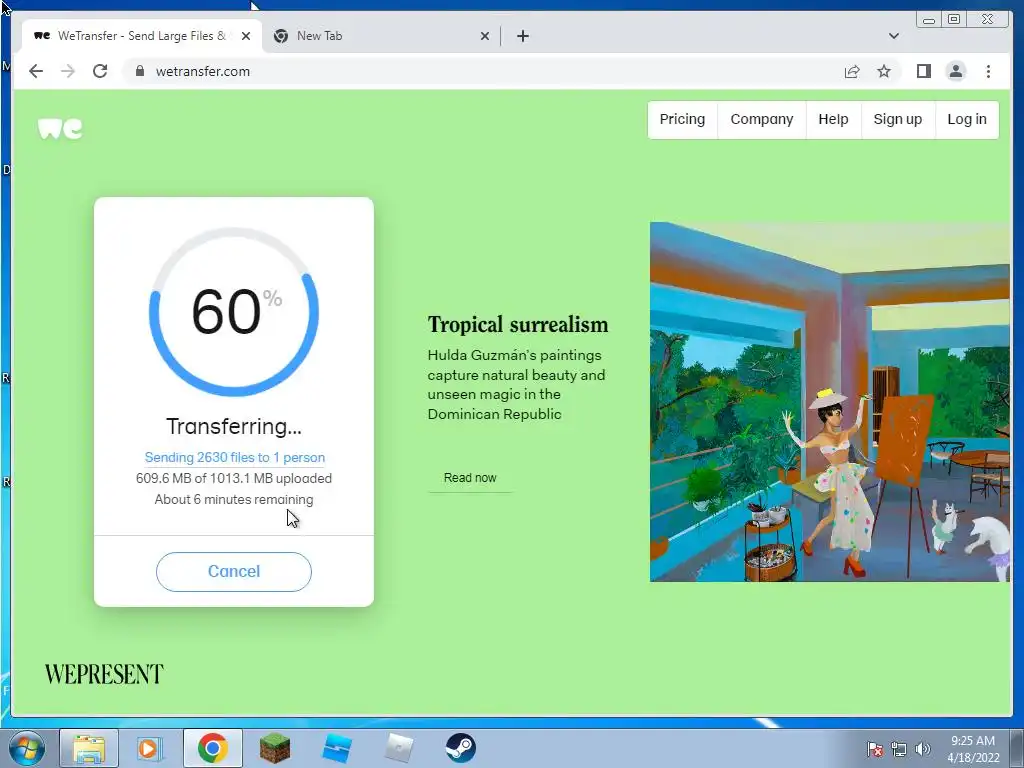
Task: Open the Chrome profile avatar
Action: pyautogui.click(x=955, y=71)
